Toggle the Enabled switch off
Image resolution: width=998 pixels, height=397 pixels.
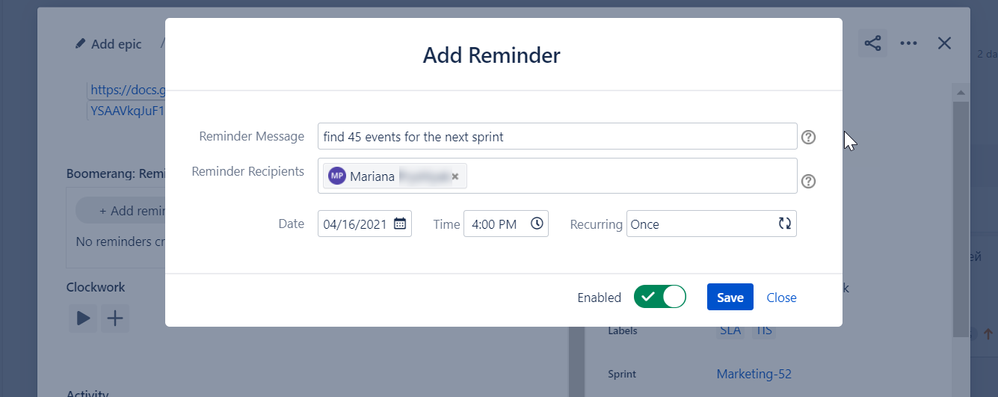click(660, 296)
